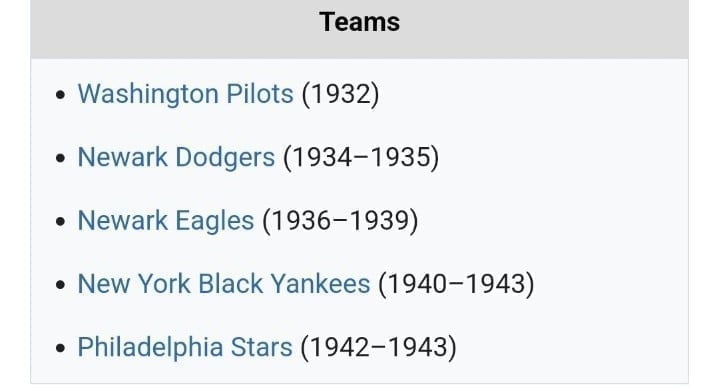Open the Philadelphia Stars link

pyautogui.click(x=185, y=347)
